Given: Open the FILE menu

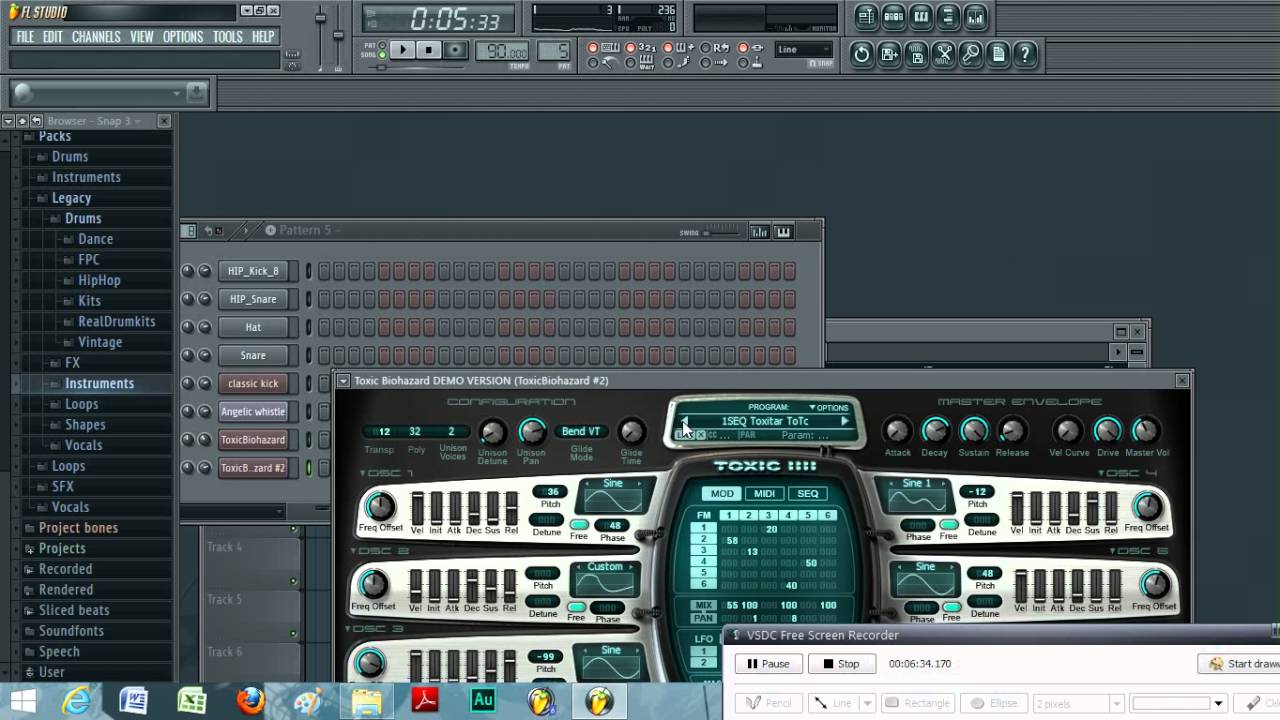Looking at the screenshot, I should pos(25,37).
